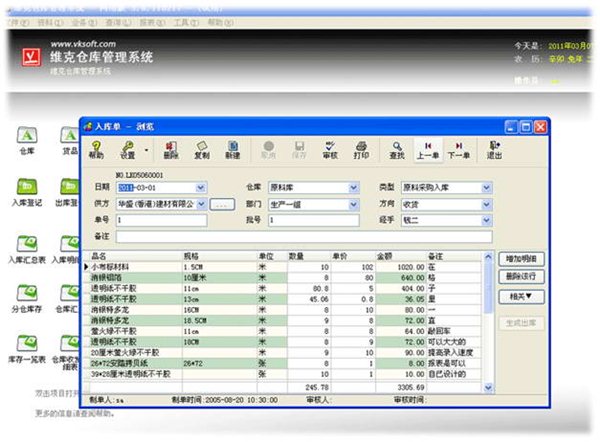Open the 查询 menu
The width and height of the screenshot is (600, 442).
tap(118, 23)
